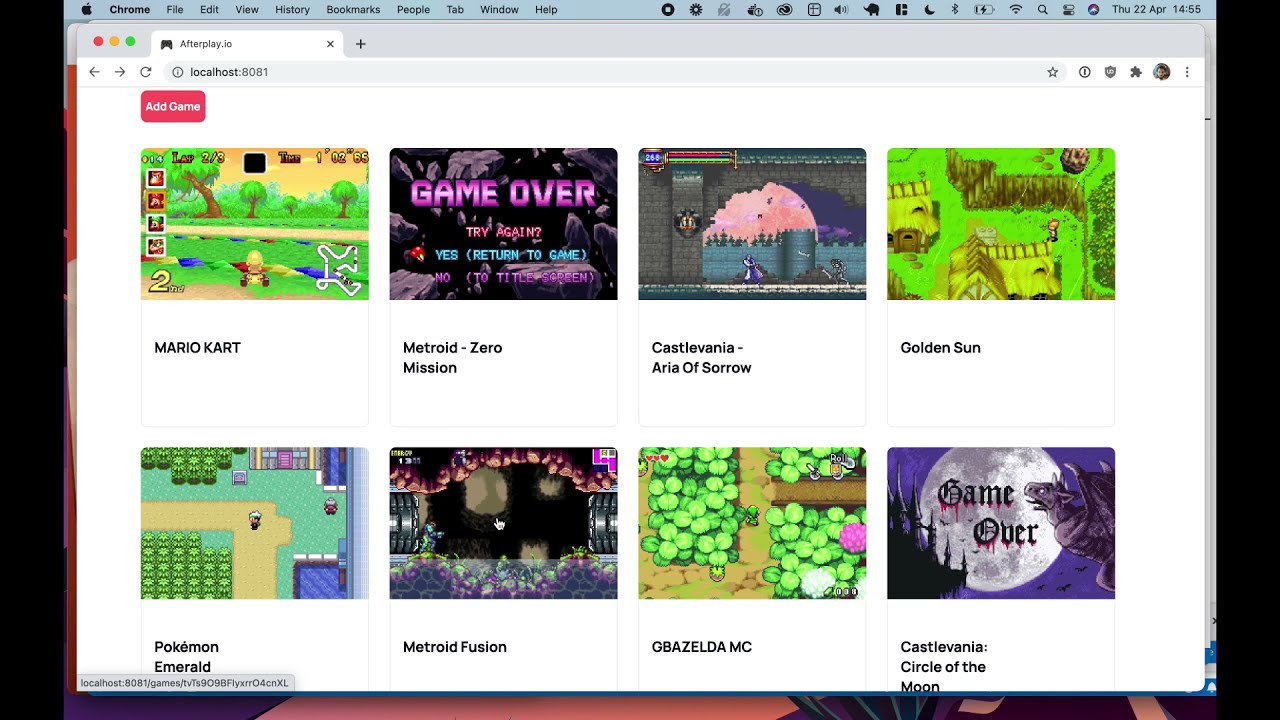The height and width of the screenshot is (720, 1280).
Task: Click the screen recording stop icon in menu bar
Action: click(x=668, y=9)
